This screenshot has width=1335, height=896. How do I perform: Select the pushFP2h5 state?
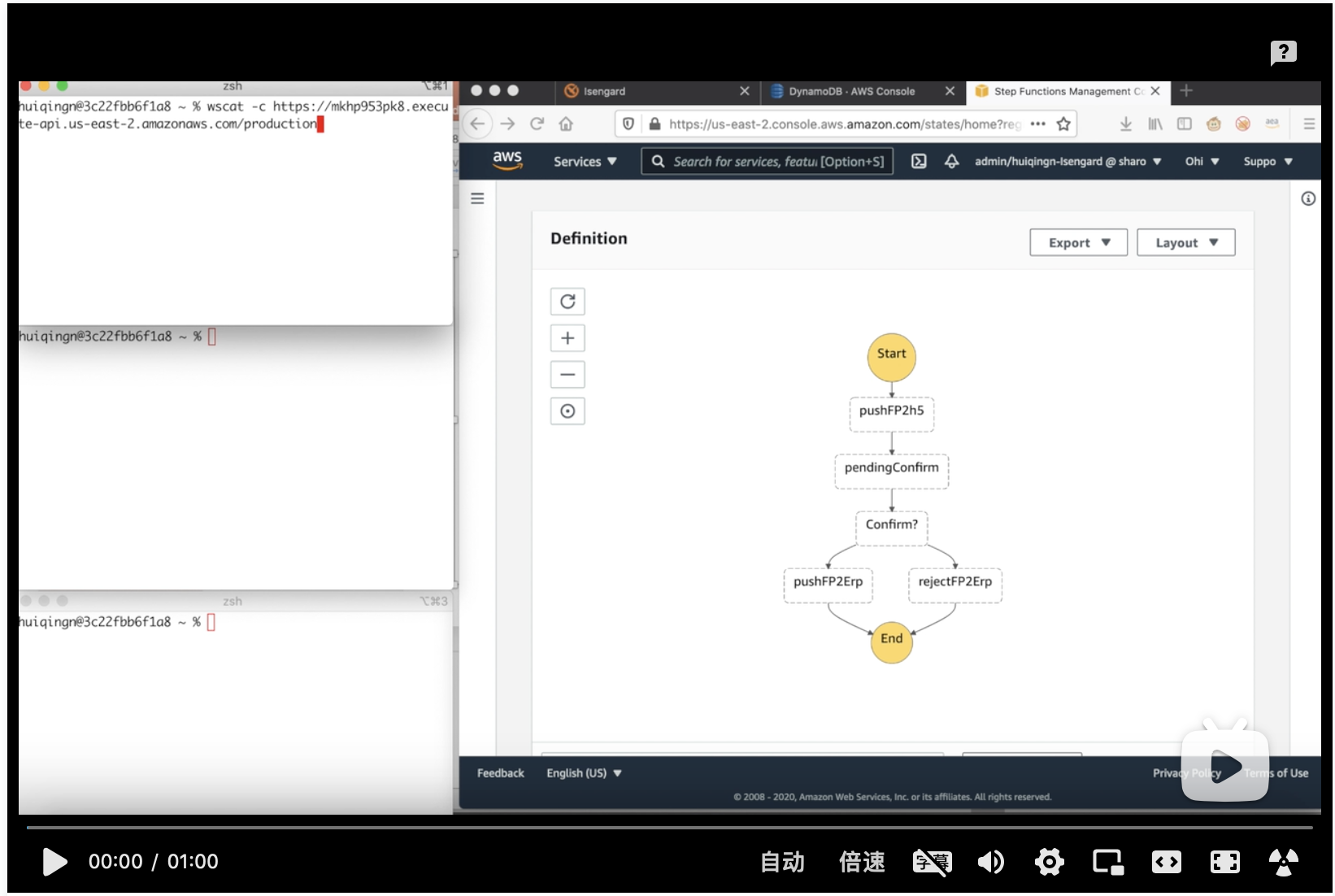pyautogui.click(x=891, y=413)
